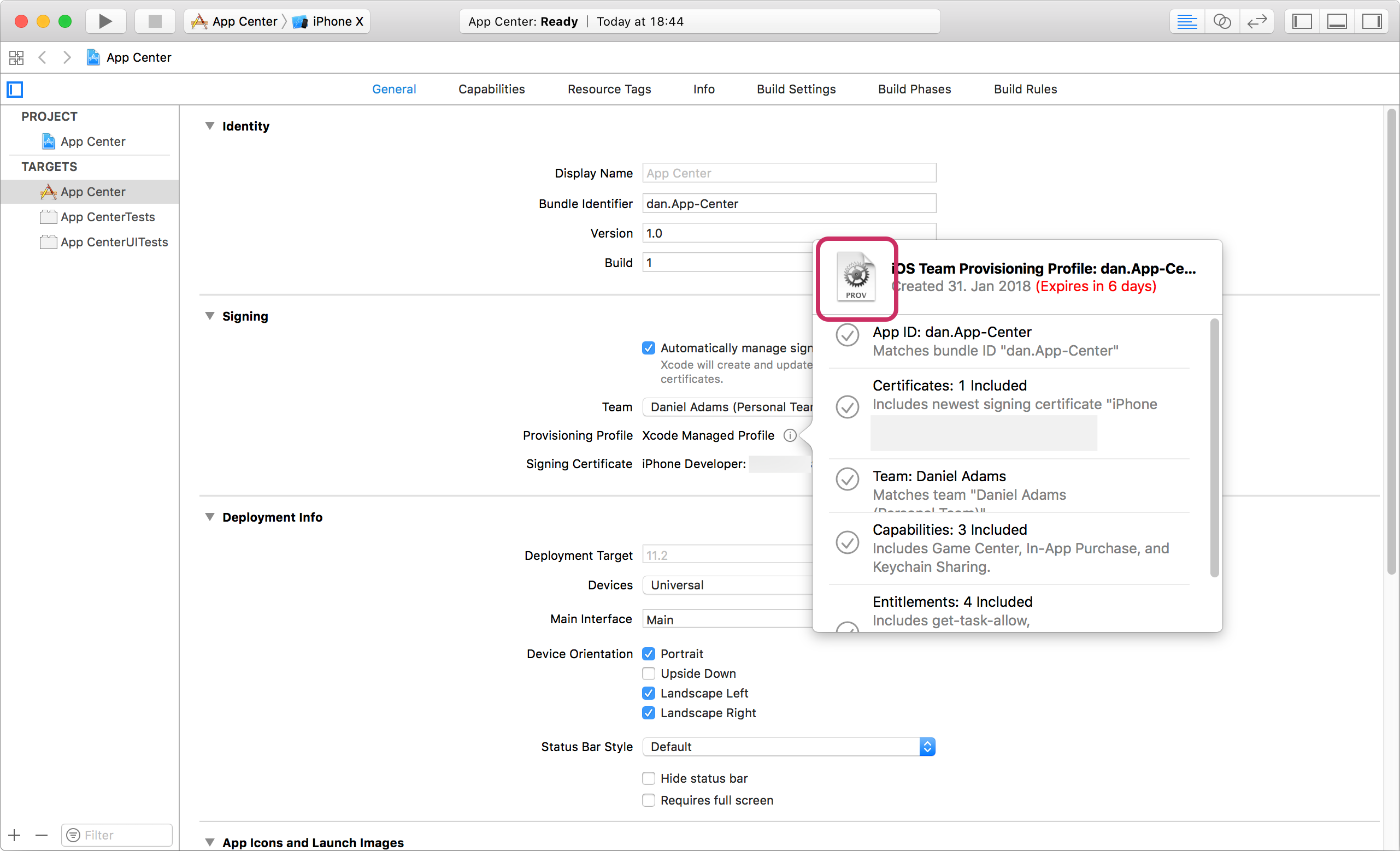Click the App Center jump bar file icon

pos(93,57)
